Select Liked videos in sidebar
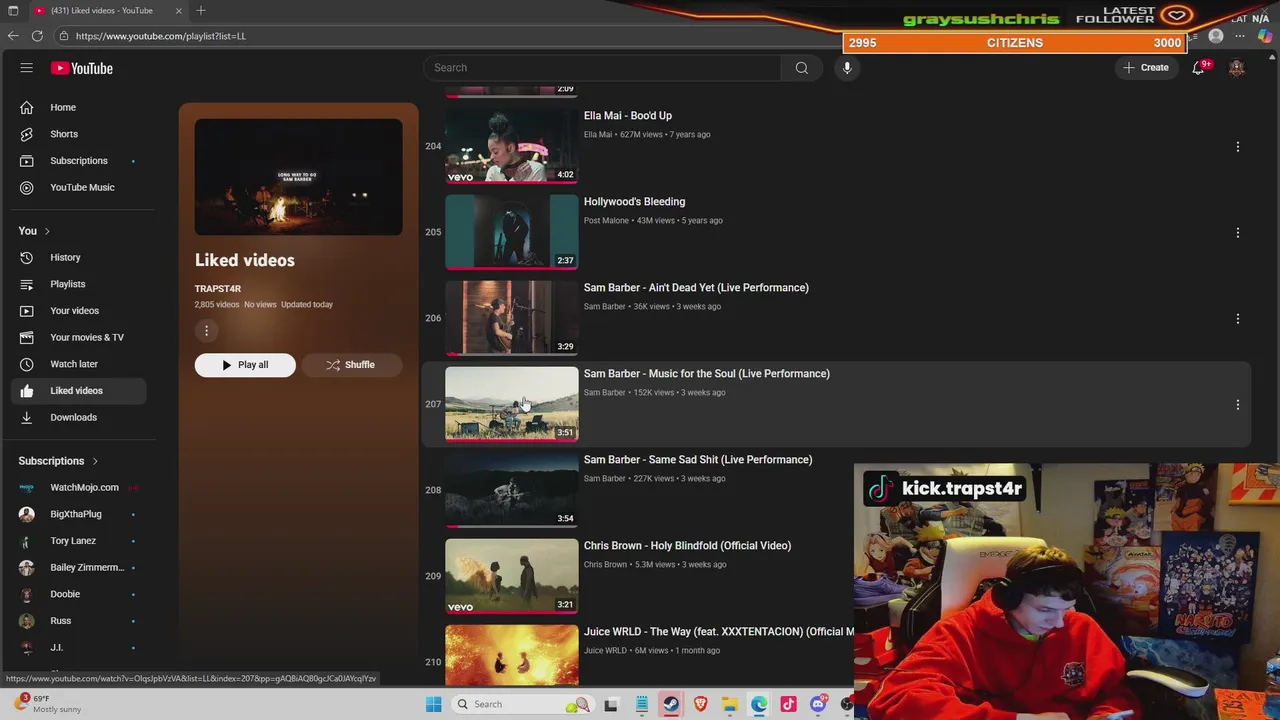The height and width of the screenshot is (720, 1280). [x=80, y=391]
